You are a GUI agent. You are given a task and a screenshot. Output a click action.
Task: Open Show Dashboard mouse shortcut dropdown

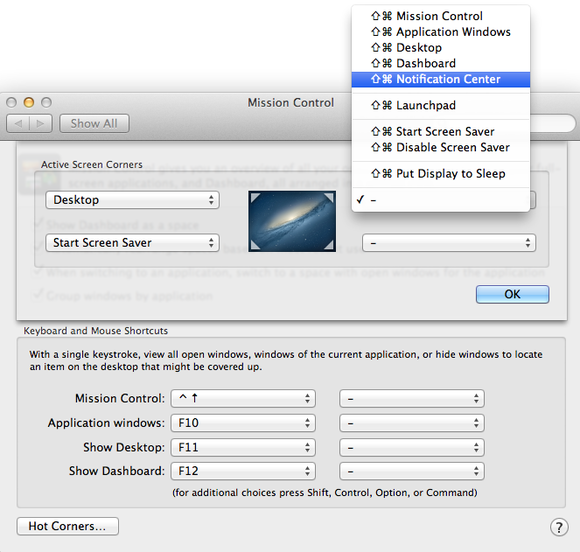412,471
